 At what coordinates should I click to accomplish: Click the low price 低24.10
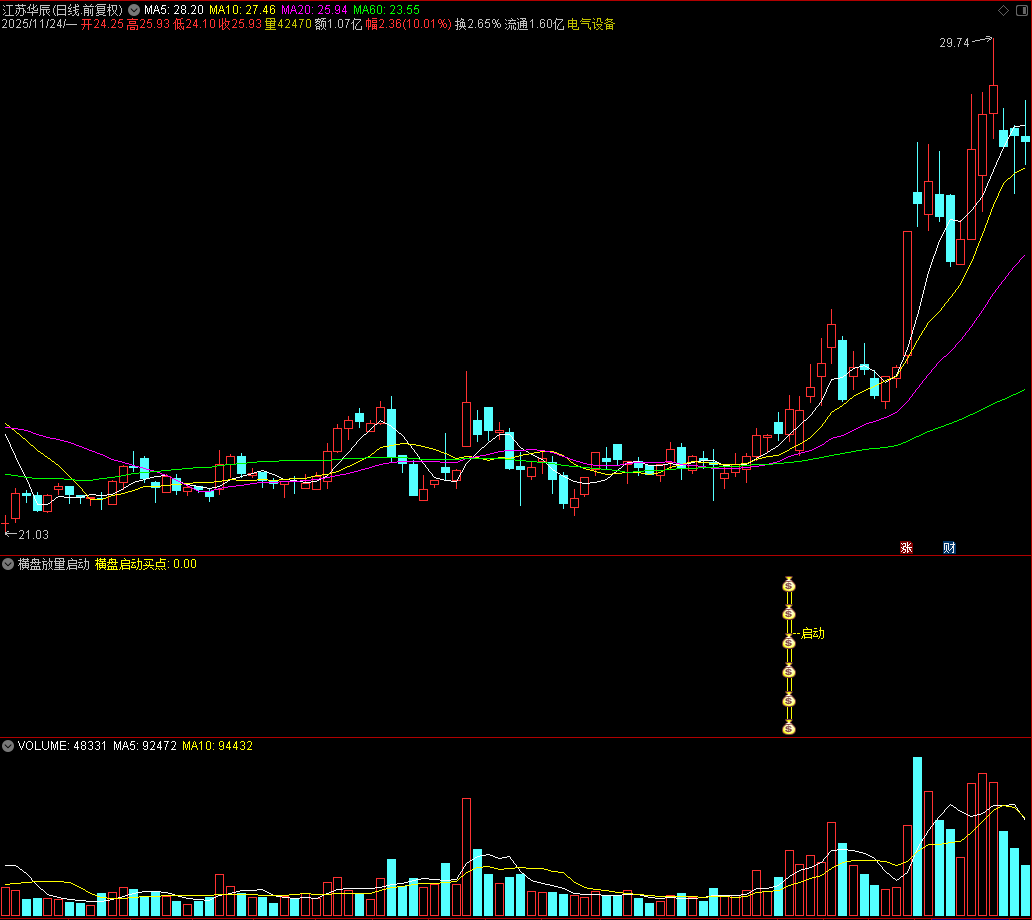(194, 24)
